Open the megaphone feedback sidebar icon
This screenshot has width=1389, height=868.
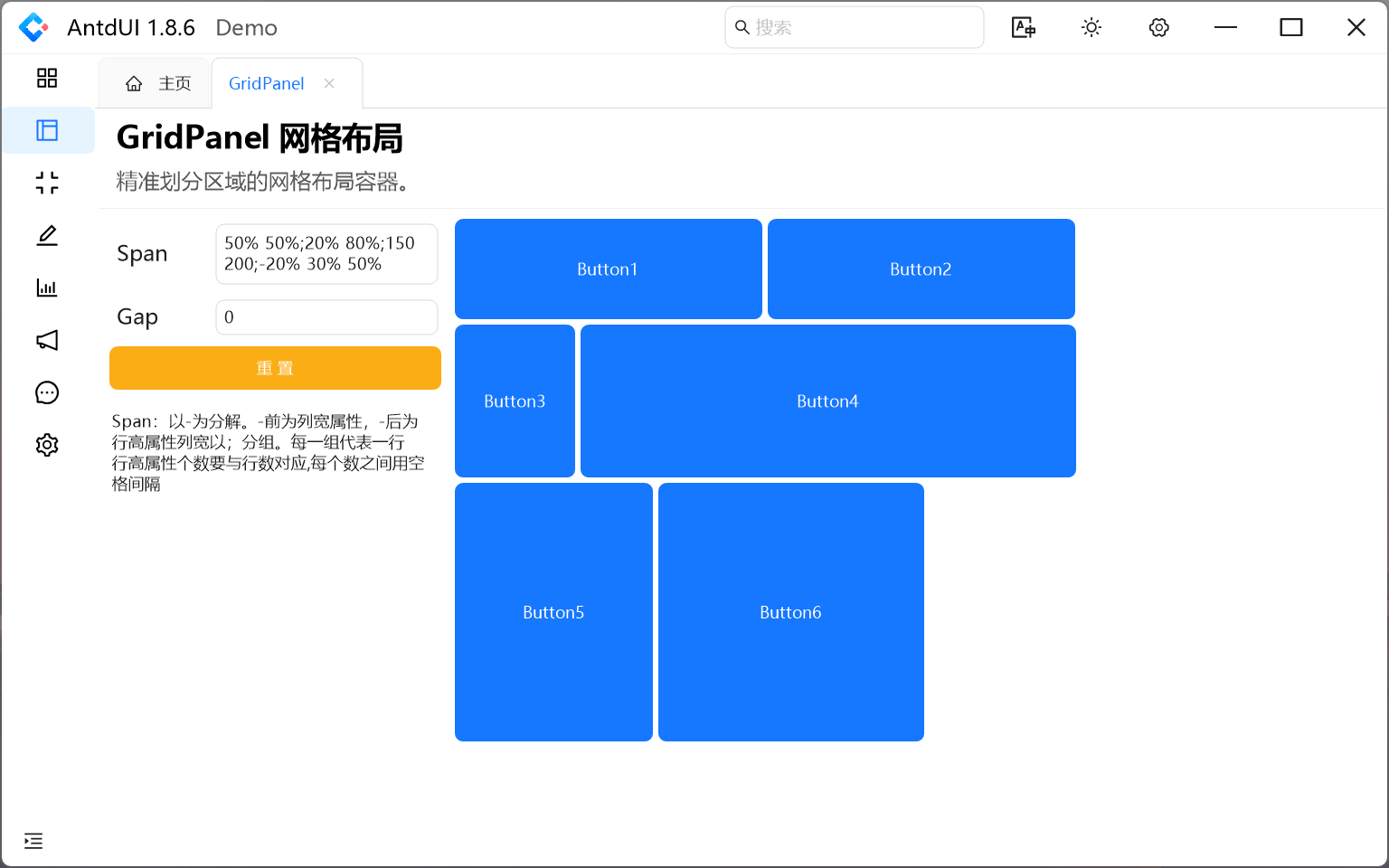click(x=47, y=340)
